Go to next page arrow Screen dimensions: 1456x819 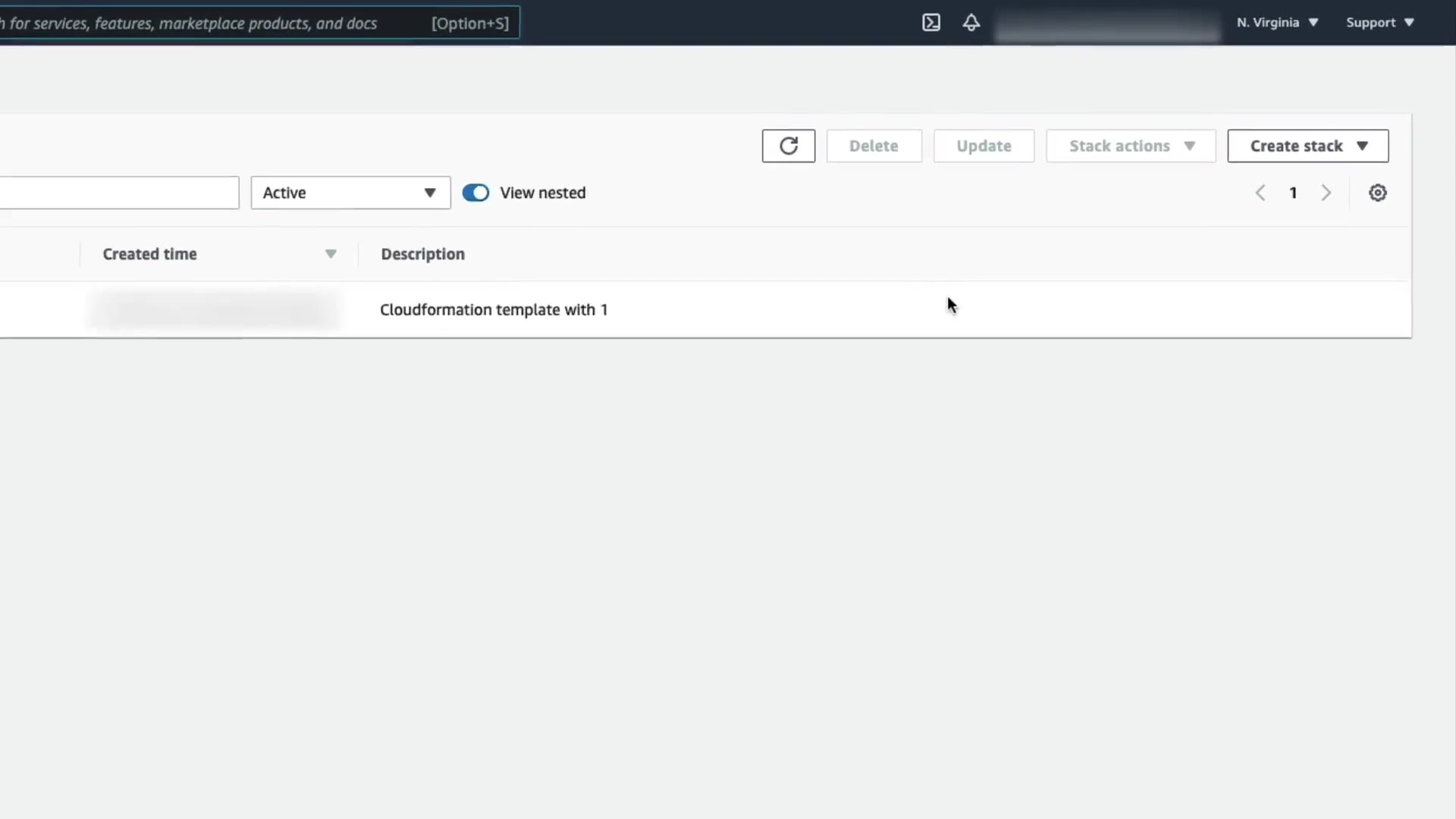click(x=1326, y=193)
